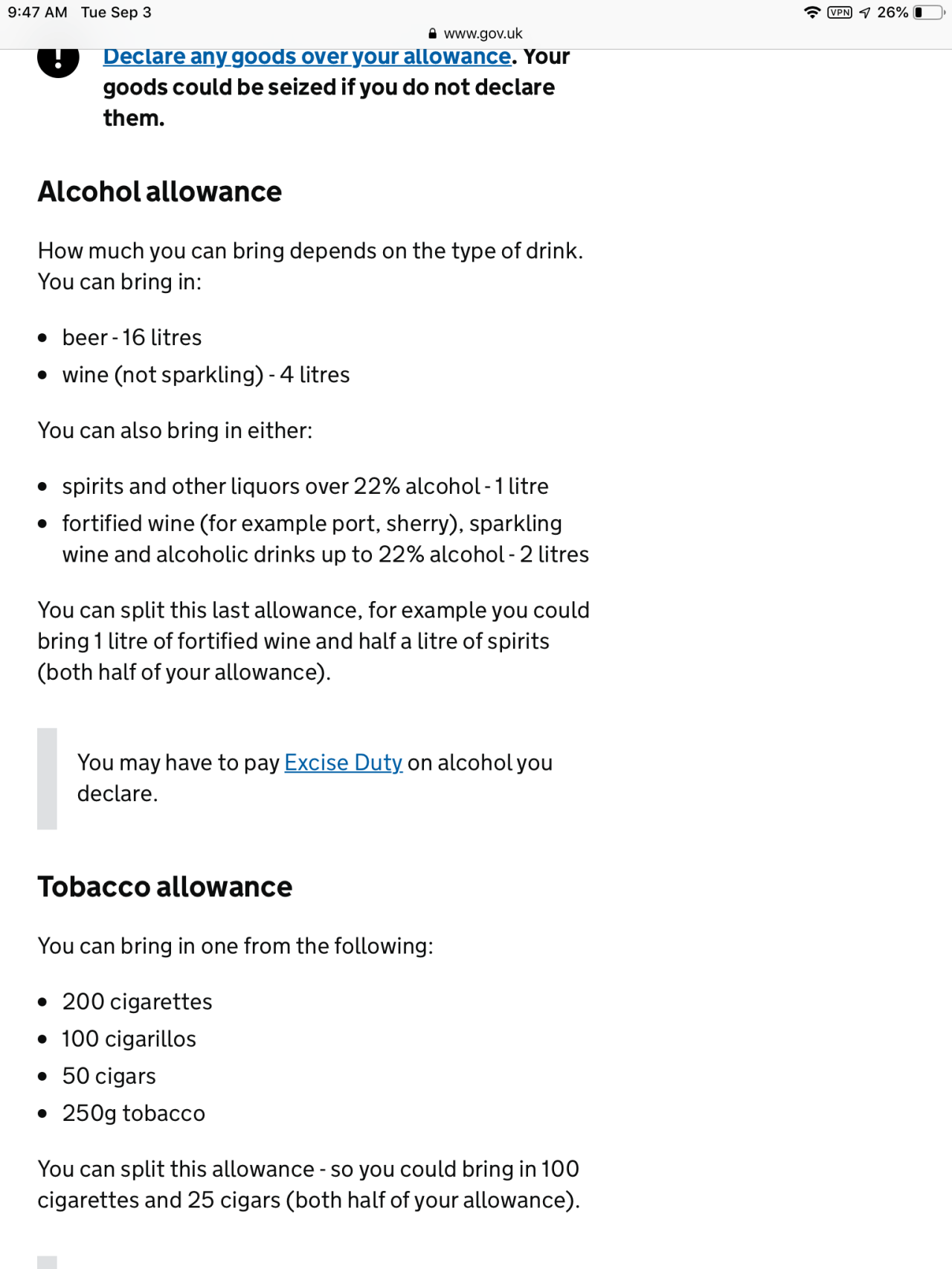Click the Tobacco allowance heading
Image resolution: width=952 pixels, height=1269 pixels.
[165, 887]
